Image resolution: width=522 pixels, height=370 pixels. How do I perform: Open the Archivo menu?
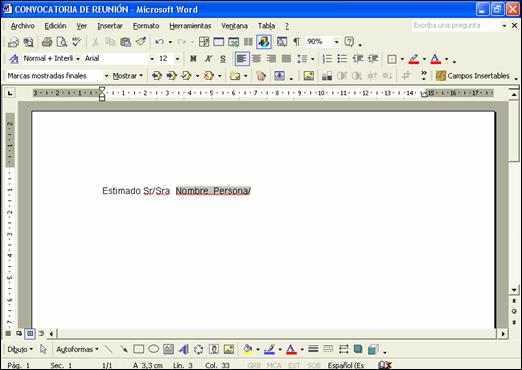(22, 26)
